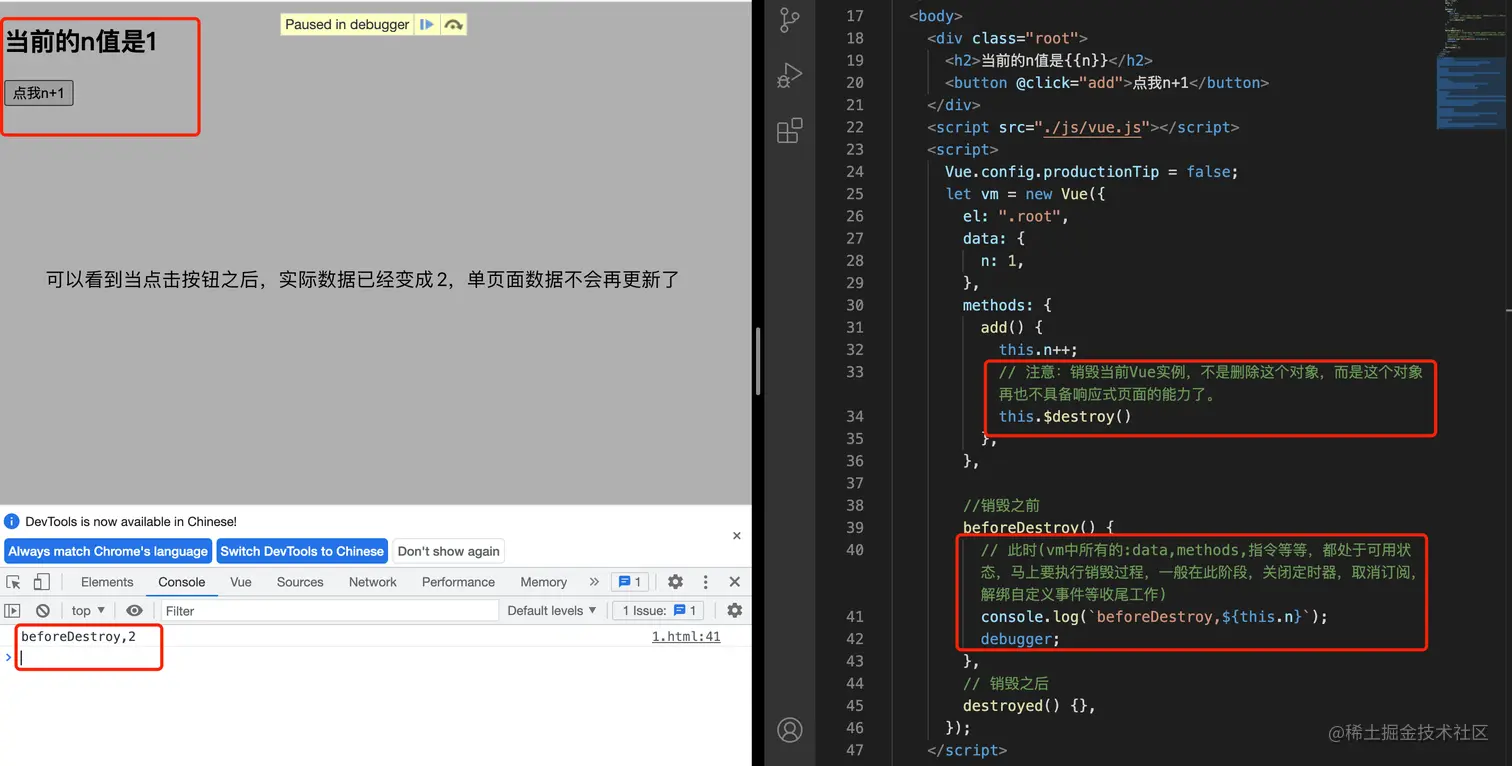The image size is (1512, 766).
Task: Open the Memory tab
Action: [544, 582]
